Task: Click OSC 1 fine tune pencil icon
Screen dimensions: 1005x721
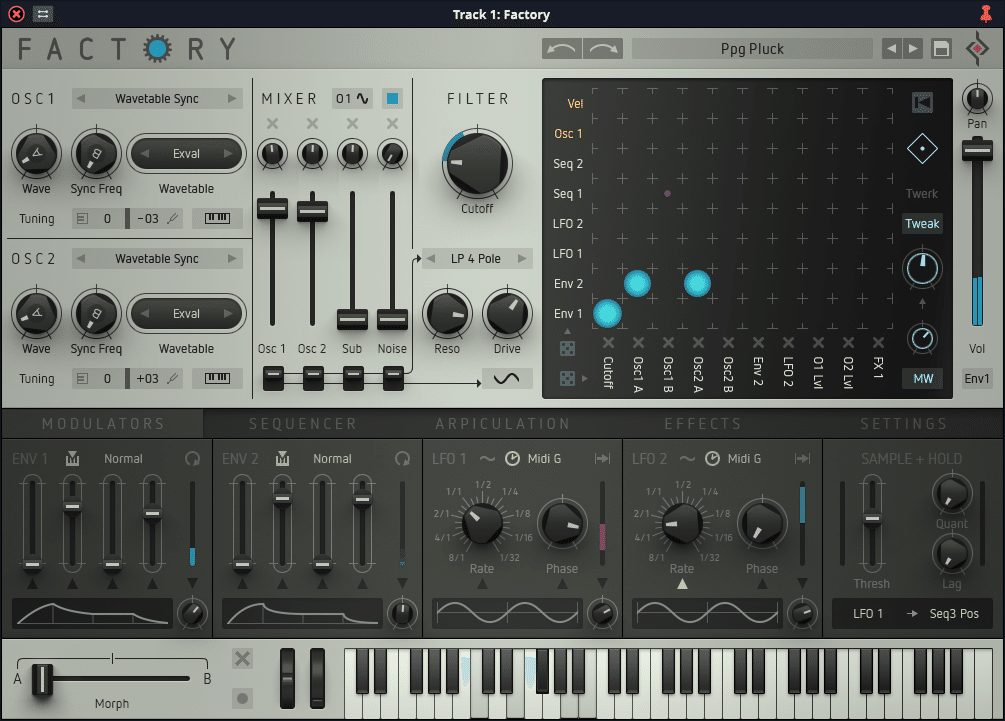Action: [x=172, y=219]
